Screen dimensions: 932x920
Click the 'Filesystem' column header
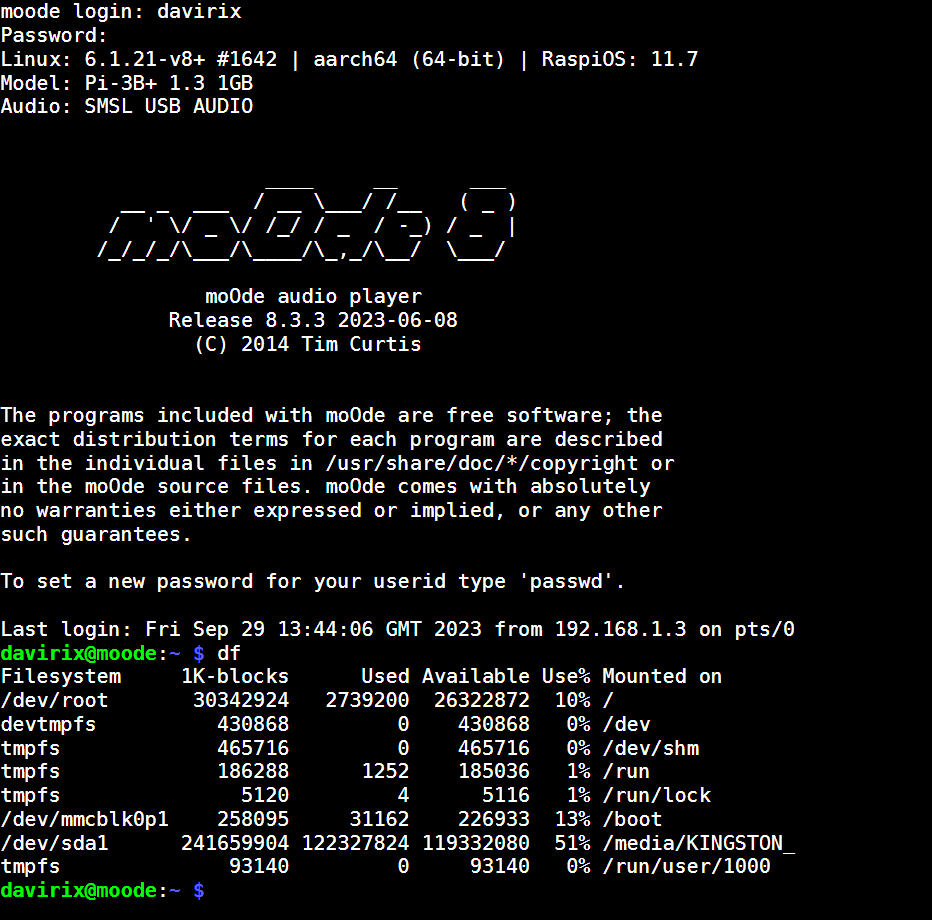coord(61,676)
